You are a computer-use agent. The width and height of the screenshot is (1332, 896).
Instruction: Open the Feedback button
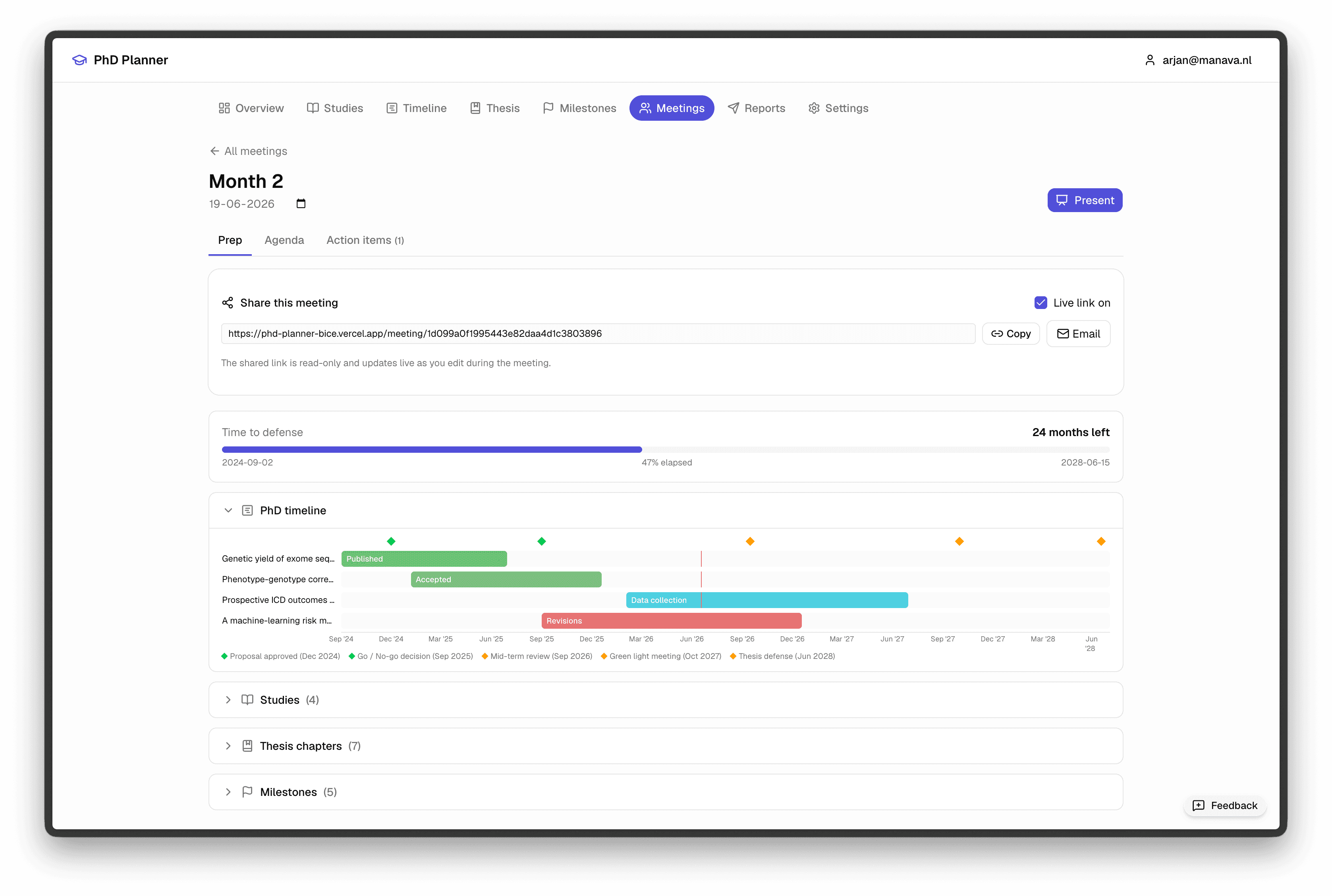(x=1224, y=805)
